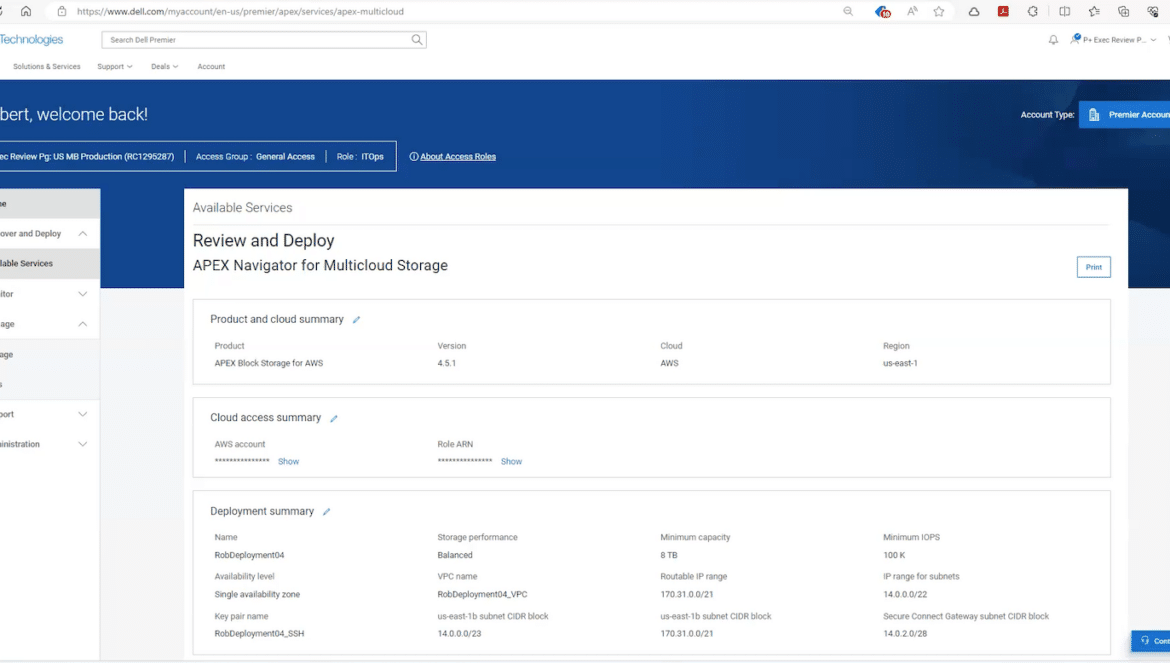Expand Administration sidebar section chevron
The width and height of the screenshot is (1170, 663).
(83, 444)
